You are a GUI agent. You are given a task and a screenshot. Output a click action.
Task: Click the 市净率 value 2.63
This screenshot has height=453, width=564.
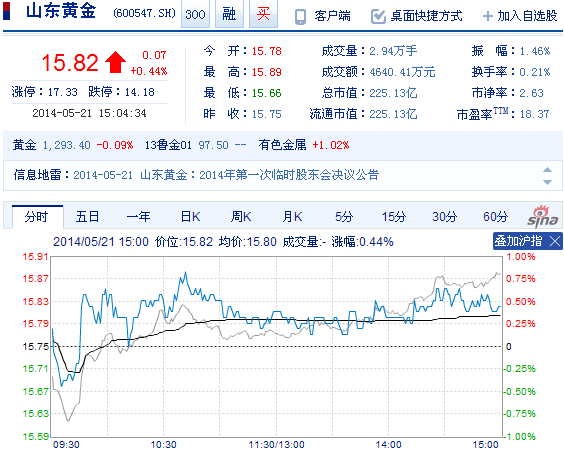531,93
